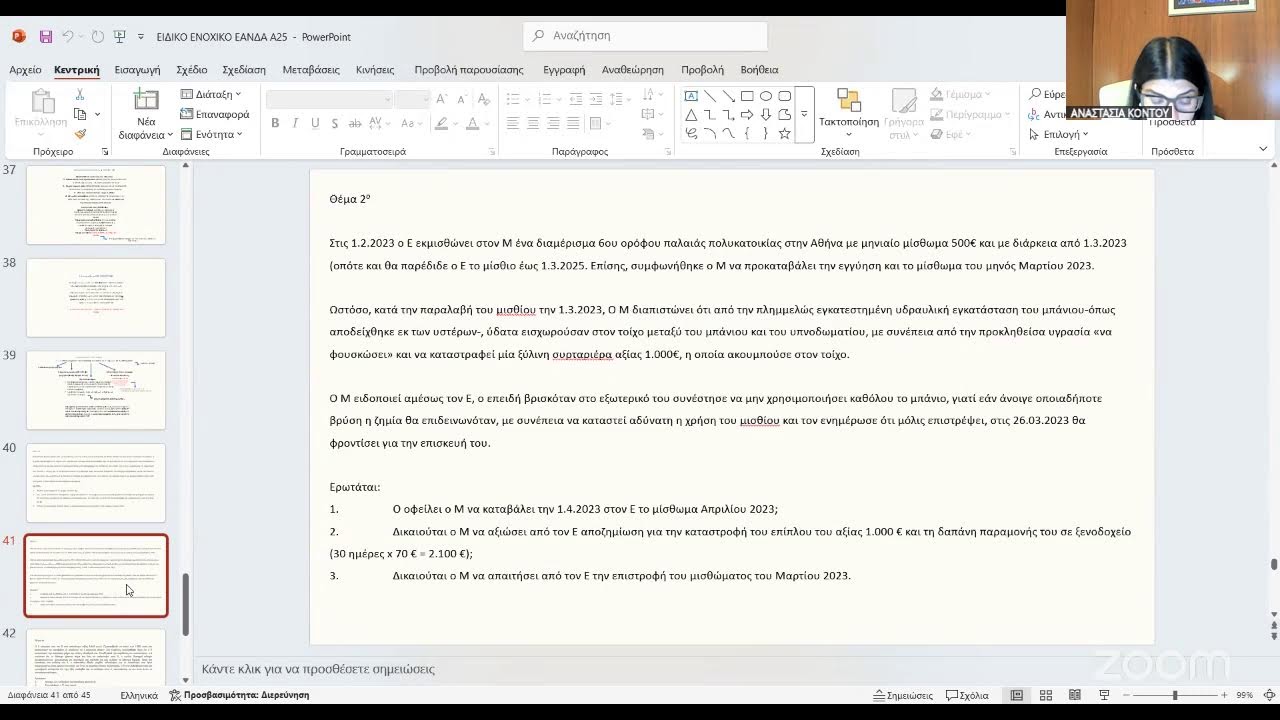The image size is (1280, 720).
Task: Toggle Underline formatting
Action: (315, 123)
